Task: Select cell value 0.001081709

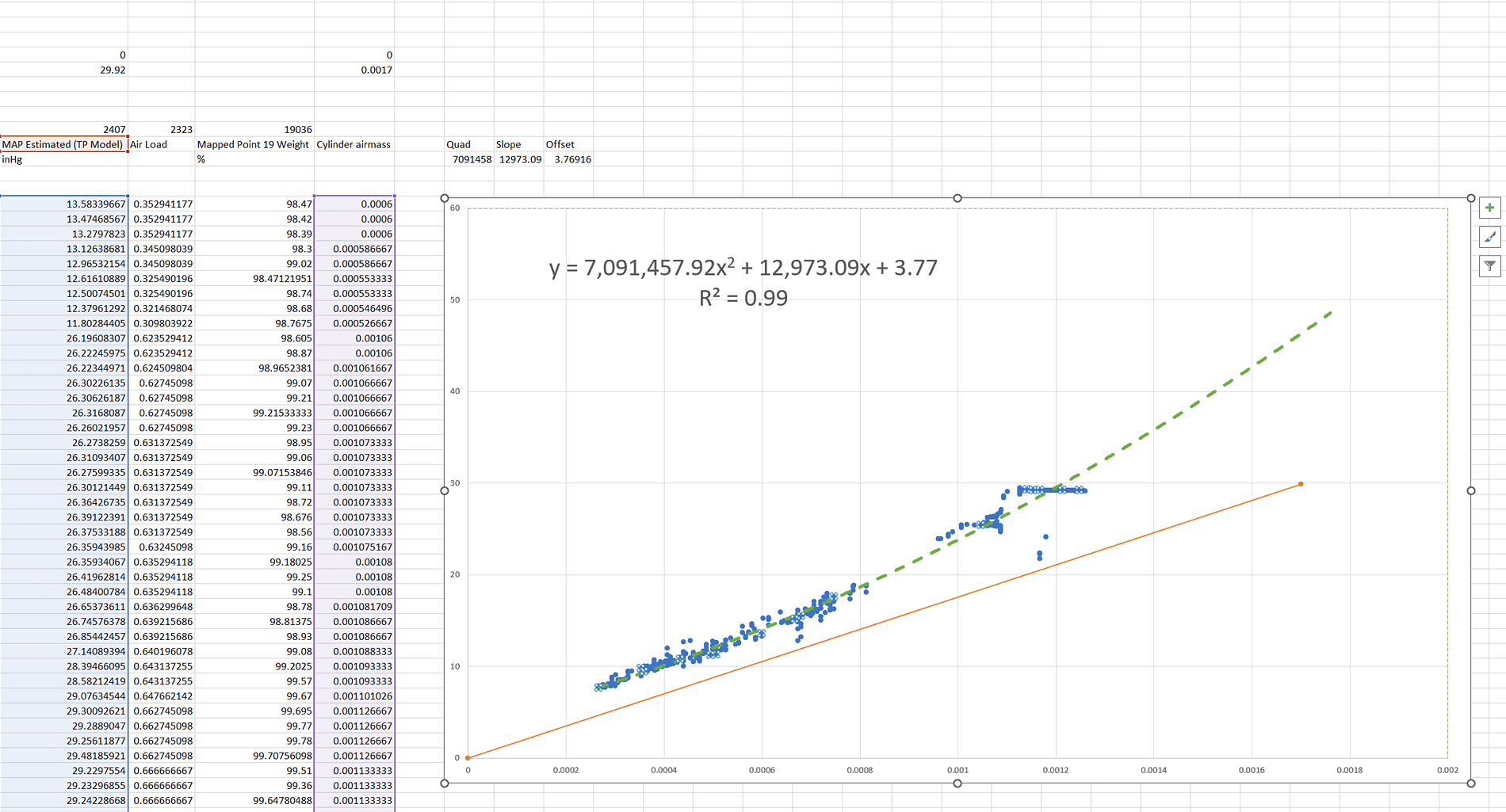Action: [354, 606]
